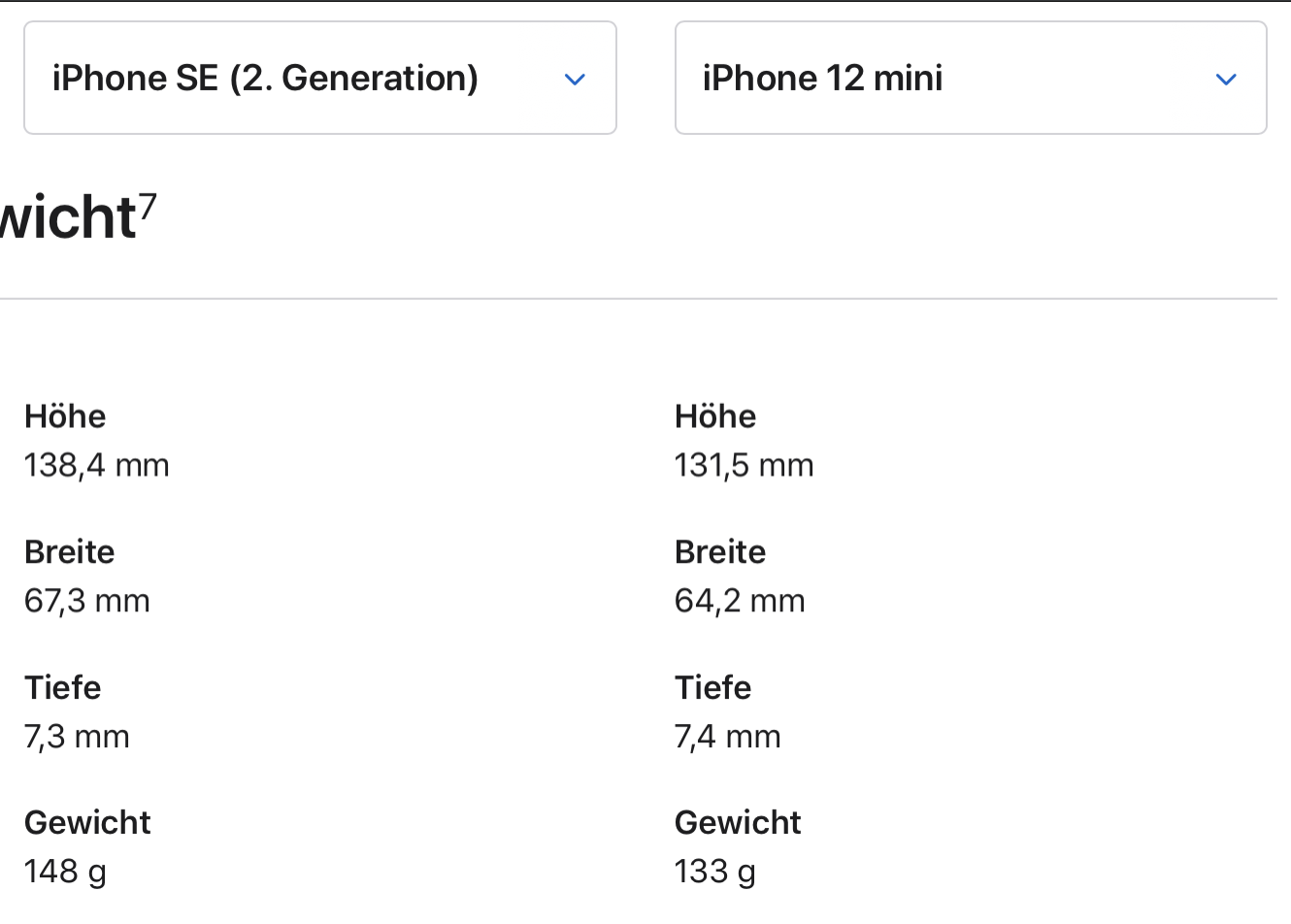This screenshot has width=1291, height=924.
Task: Select the 133 g weight value
Action: pos(715,872)
